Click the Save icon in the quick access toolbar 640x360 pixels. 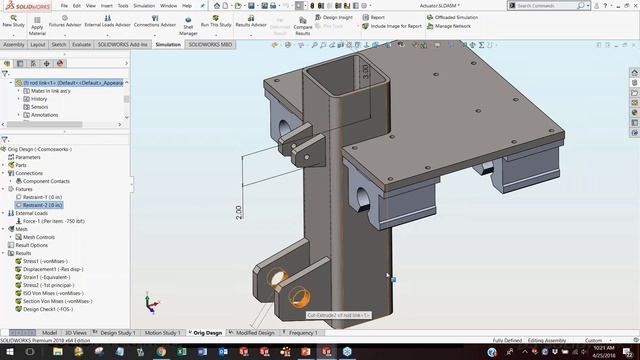coord(251,6)
